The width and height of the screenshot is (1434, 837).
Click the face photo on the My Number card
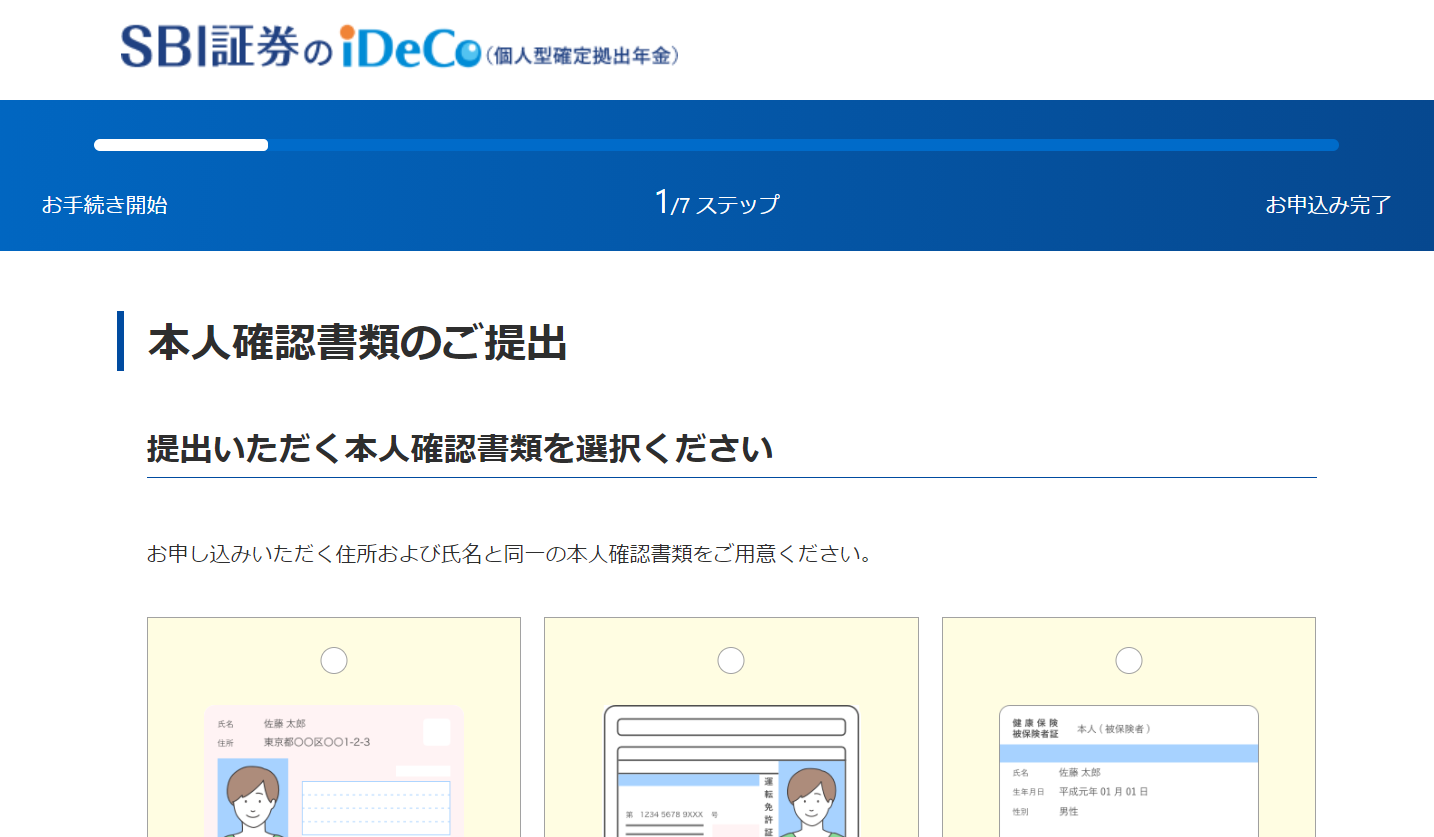252,797
